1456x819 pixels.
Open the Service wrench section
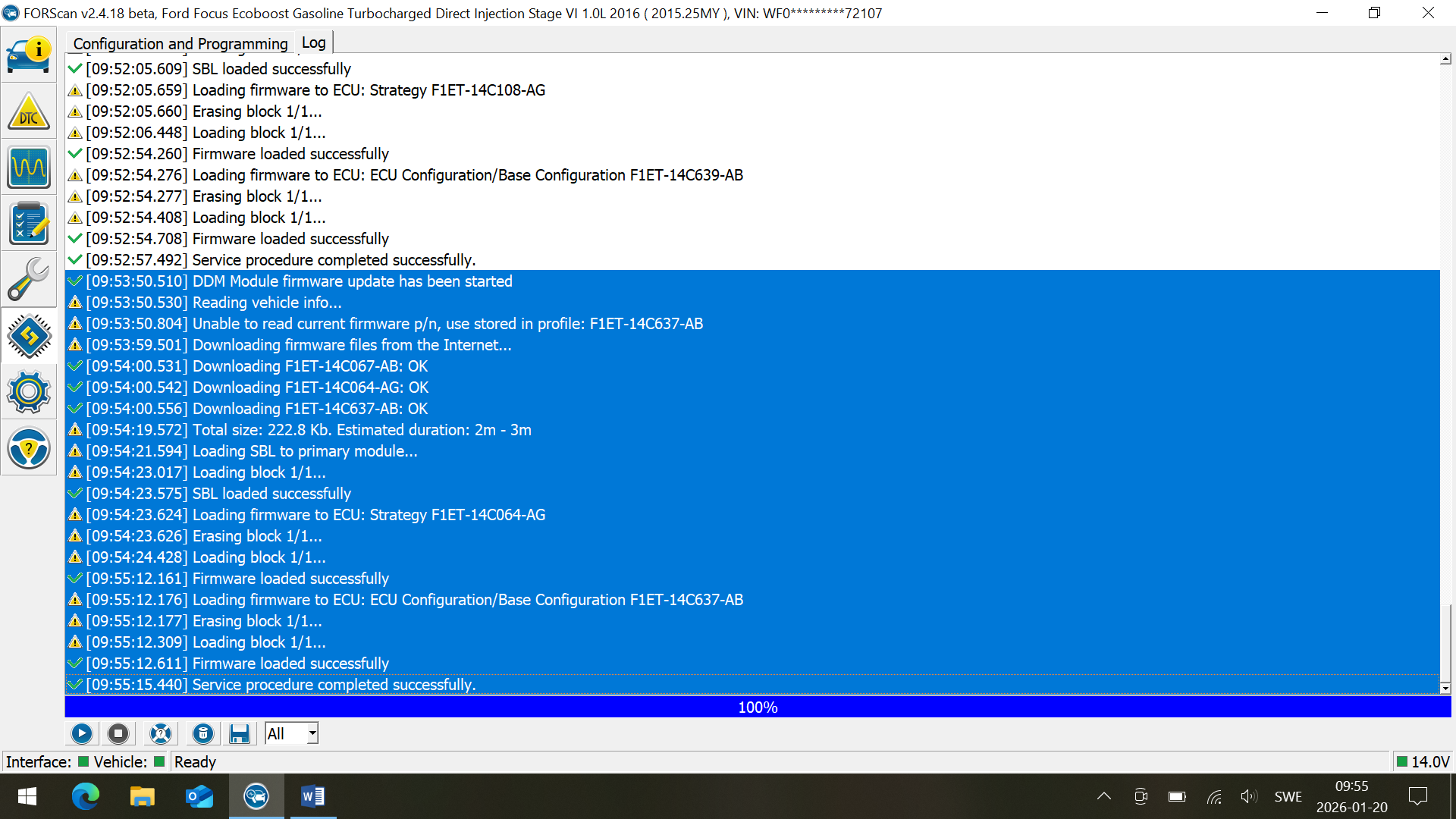click(29, 279)
